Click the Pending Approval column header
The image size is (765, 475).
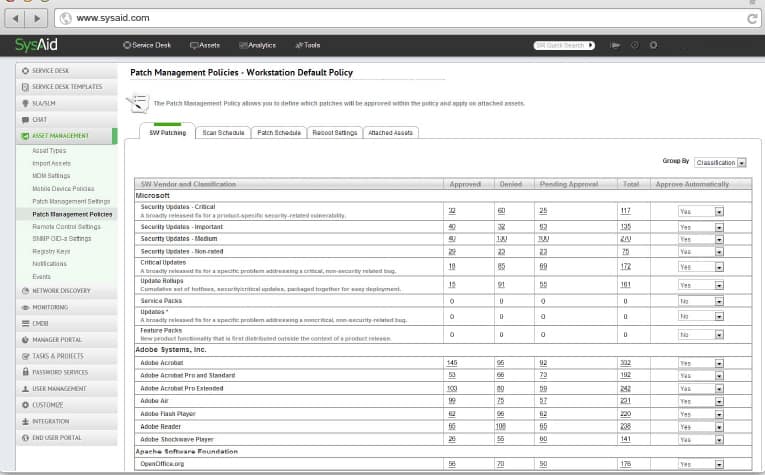coord(569,184)
